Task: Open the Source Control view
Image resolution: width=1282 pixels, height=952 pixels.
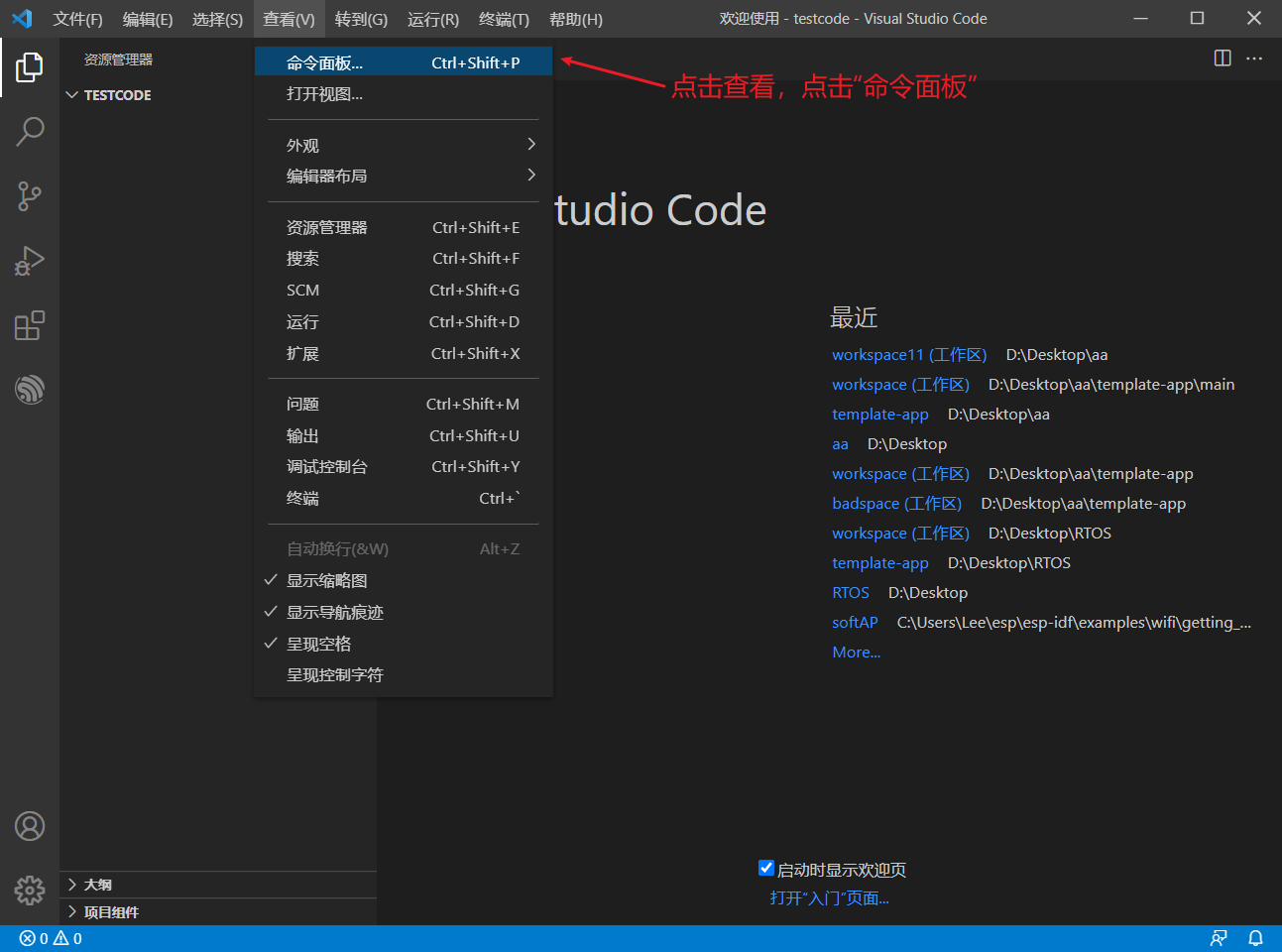Action: click(x=30, y=196)
